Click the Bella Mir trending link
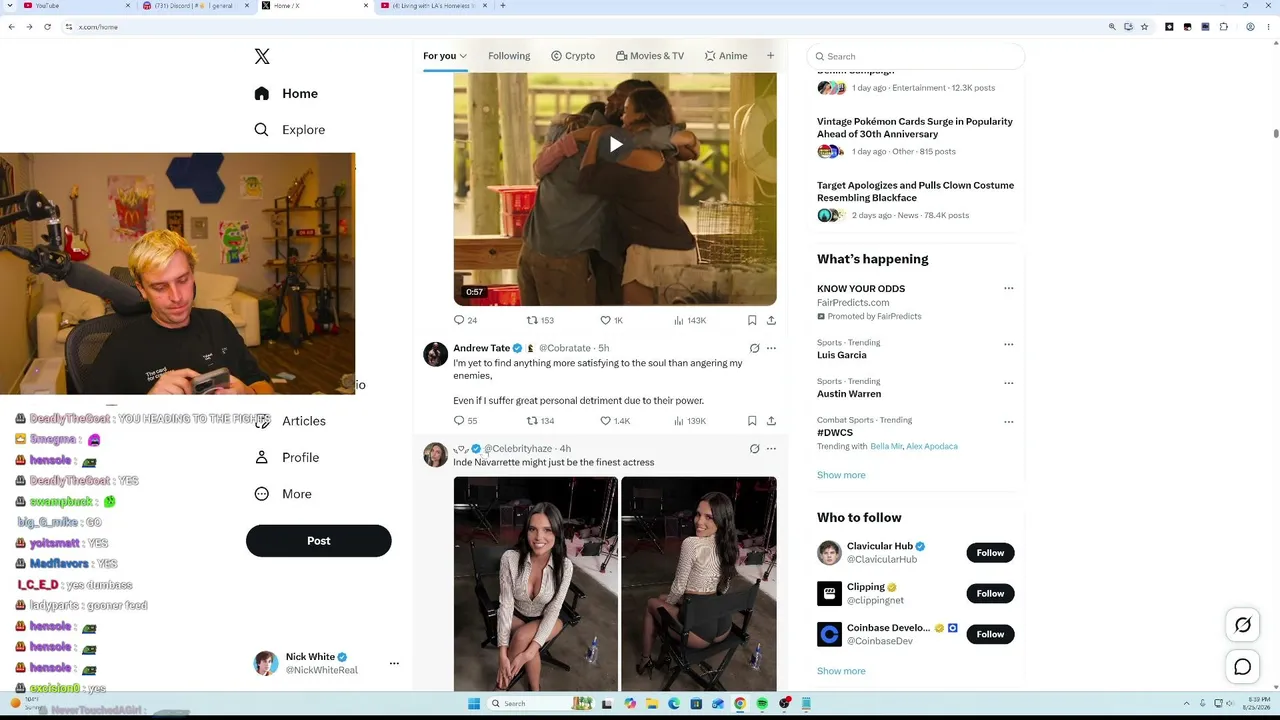This screenshot has height=720, width=1280. [x=886, y=446]
